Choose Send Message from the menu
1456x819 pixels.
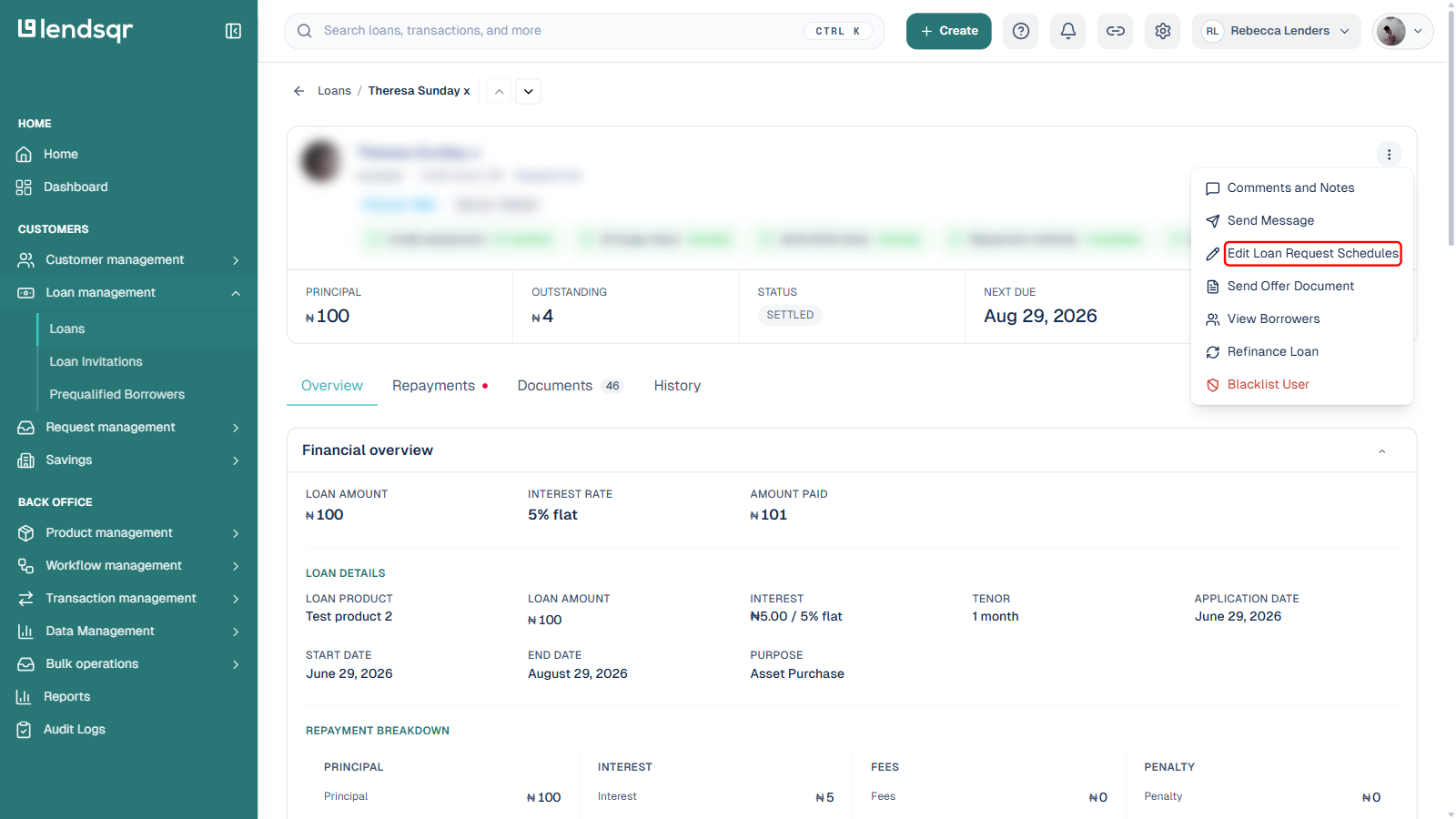[1301, 220]
